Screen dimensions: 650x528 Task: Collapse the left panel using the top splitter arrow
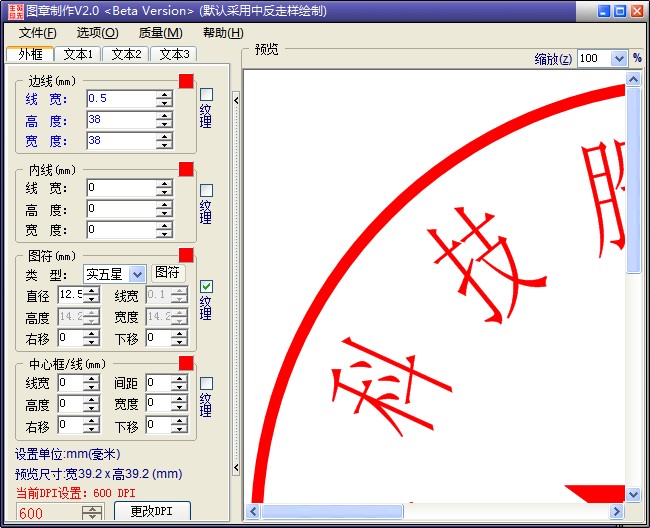point(236,99)
